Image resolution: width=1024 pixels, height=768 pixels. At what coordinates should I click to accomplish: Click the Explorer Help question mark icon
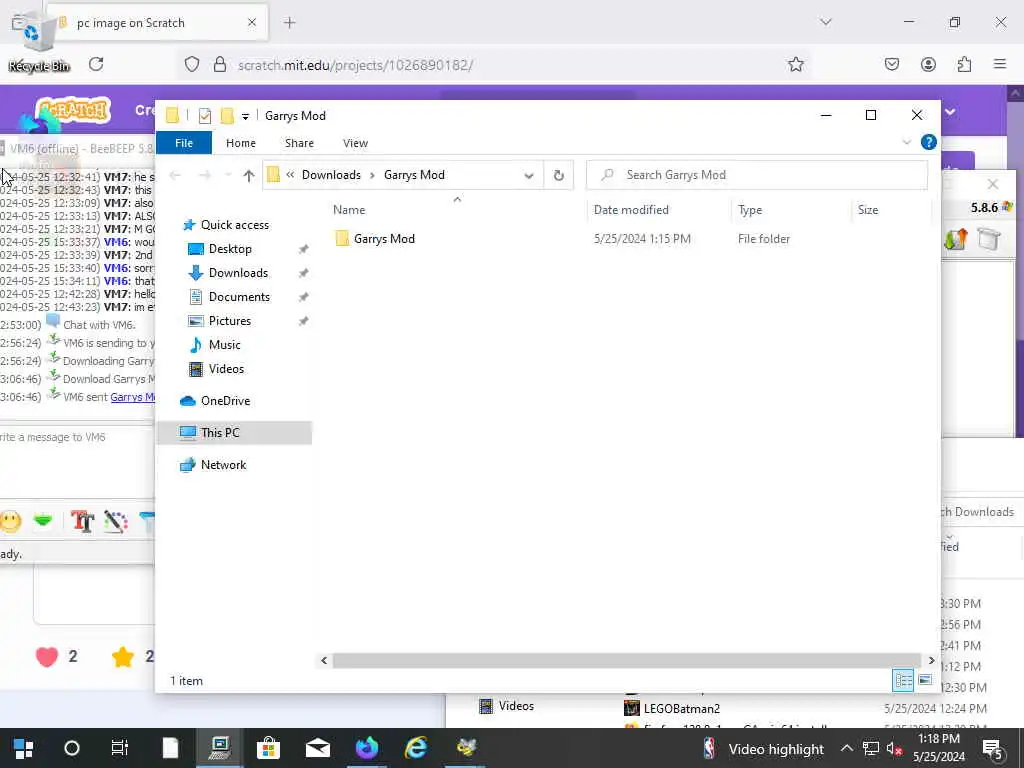[x=928, y=142]
